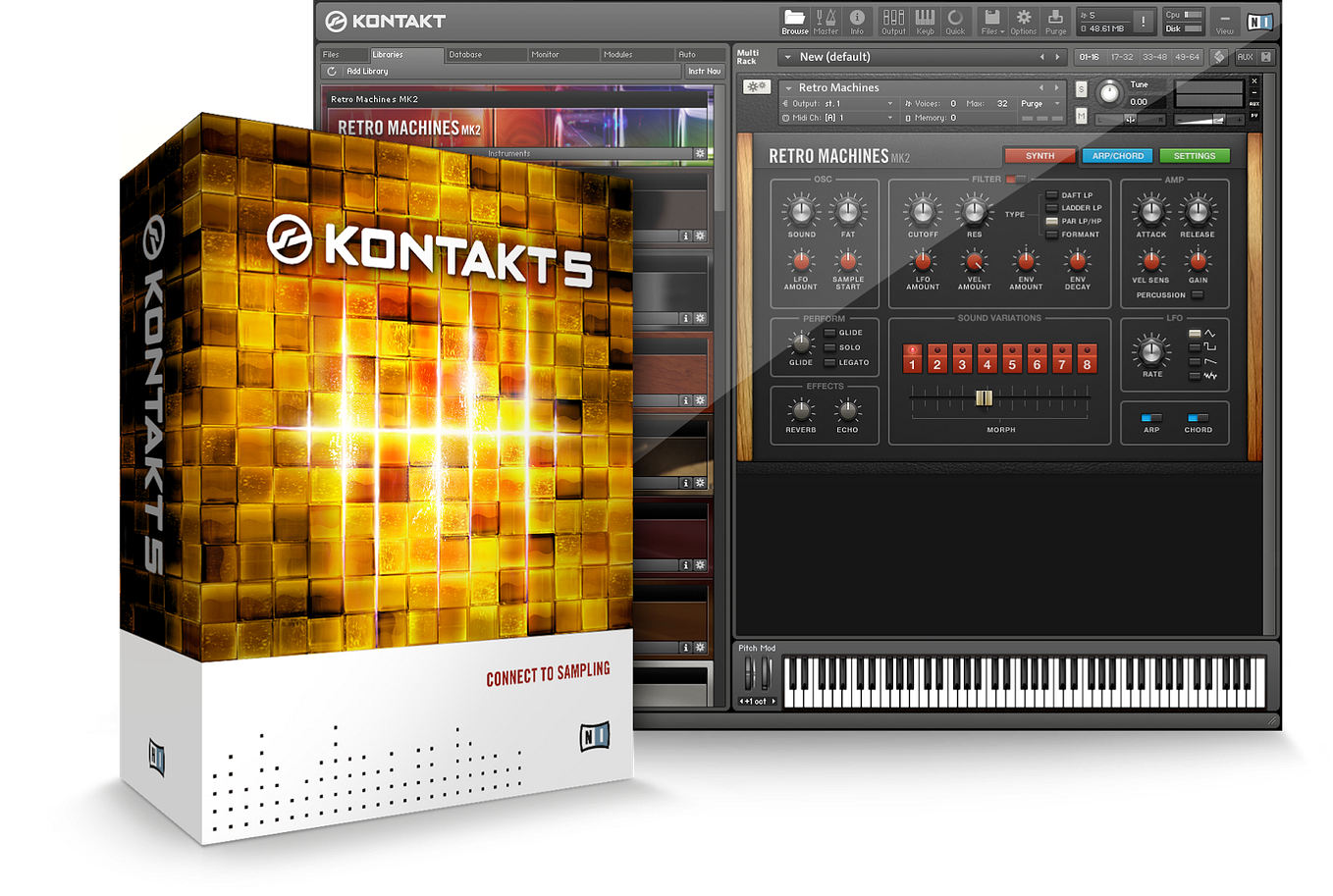
Task: Click the View minimize icon
Action: pos(1224,21)
